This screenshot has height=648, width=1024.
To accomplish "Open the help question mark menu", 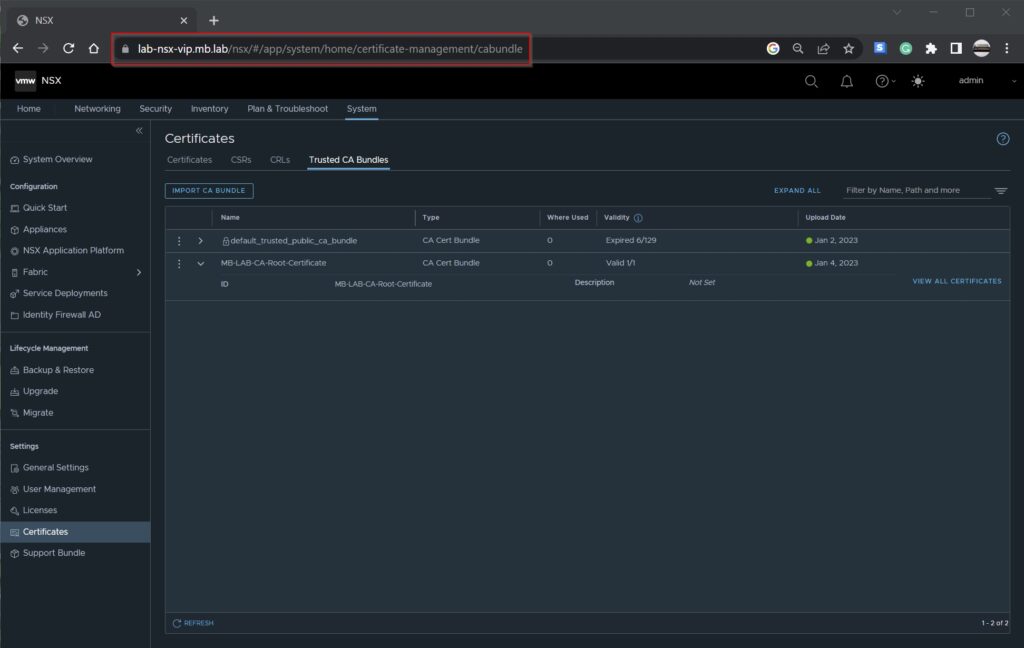I will click(x=882, y=81).
